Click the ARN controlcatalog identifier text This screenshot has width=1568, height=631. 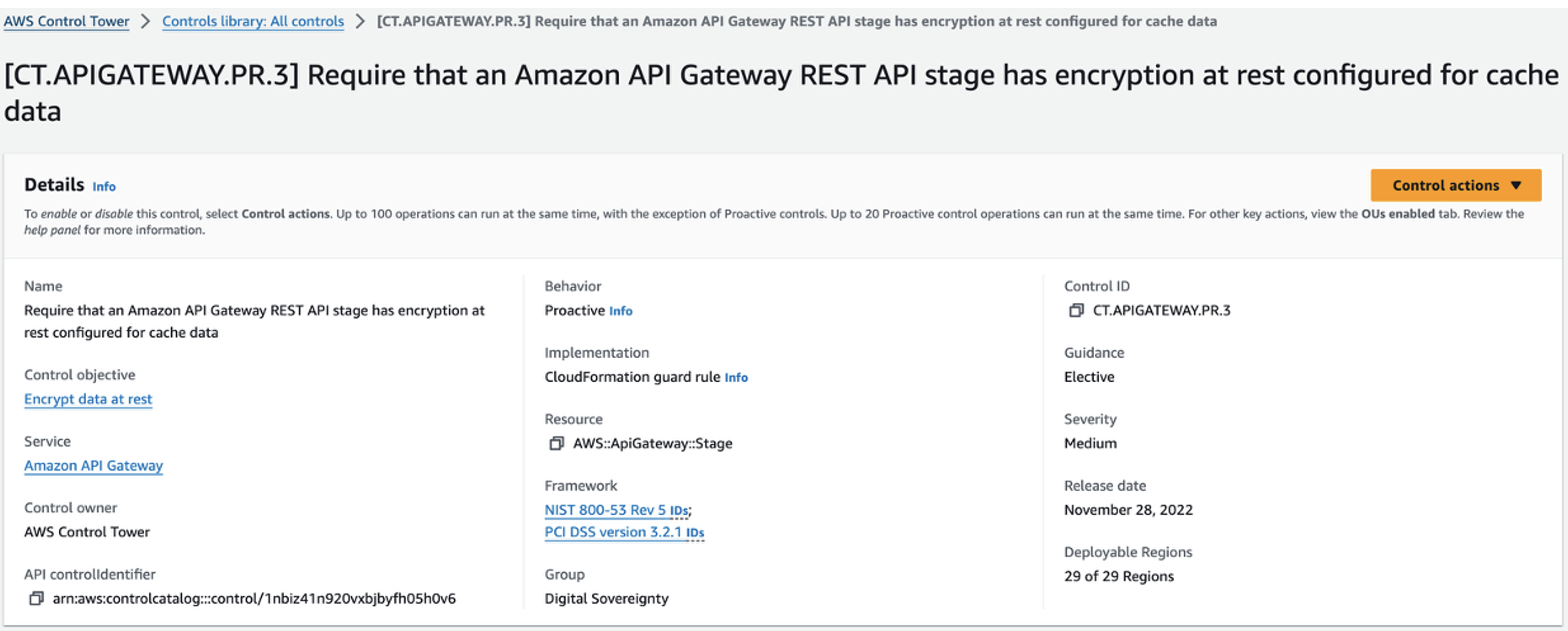[254, 598]
